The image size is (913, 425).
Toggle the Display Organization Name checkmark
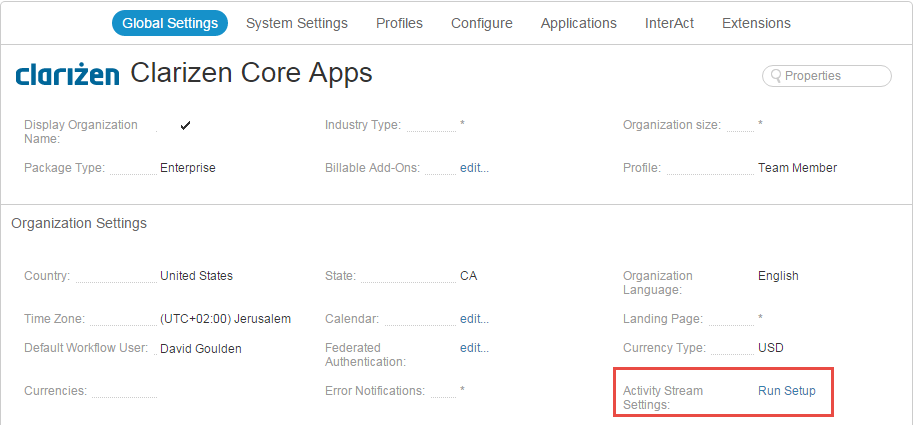coord(185,125)
